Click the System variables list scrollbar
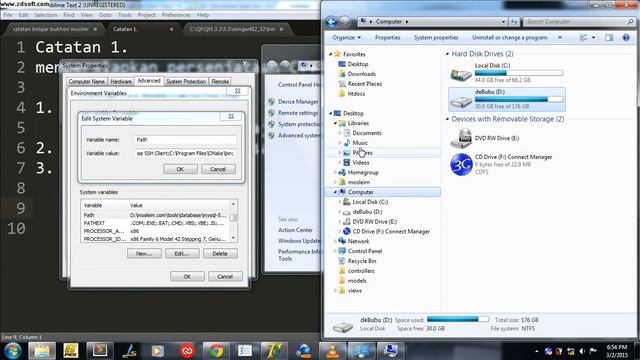Viewport: 640px width, 360px height. click(233, 221)
